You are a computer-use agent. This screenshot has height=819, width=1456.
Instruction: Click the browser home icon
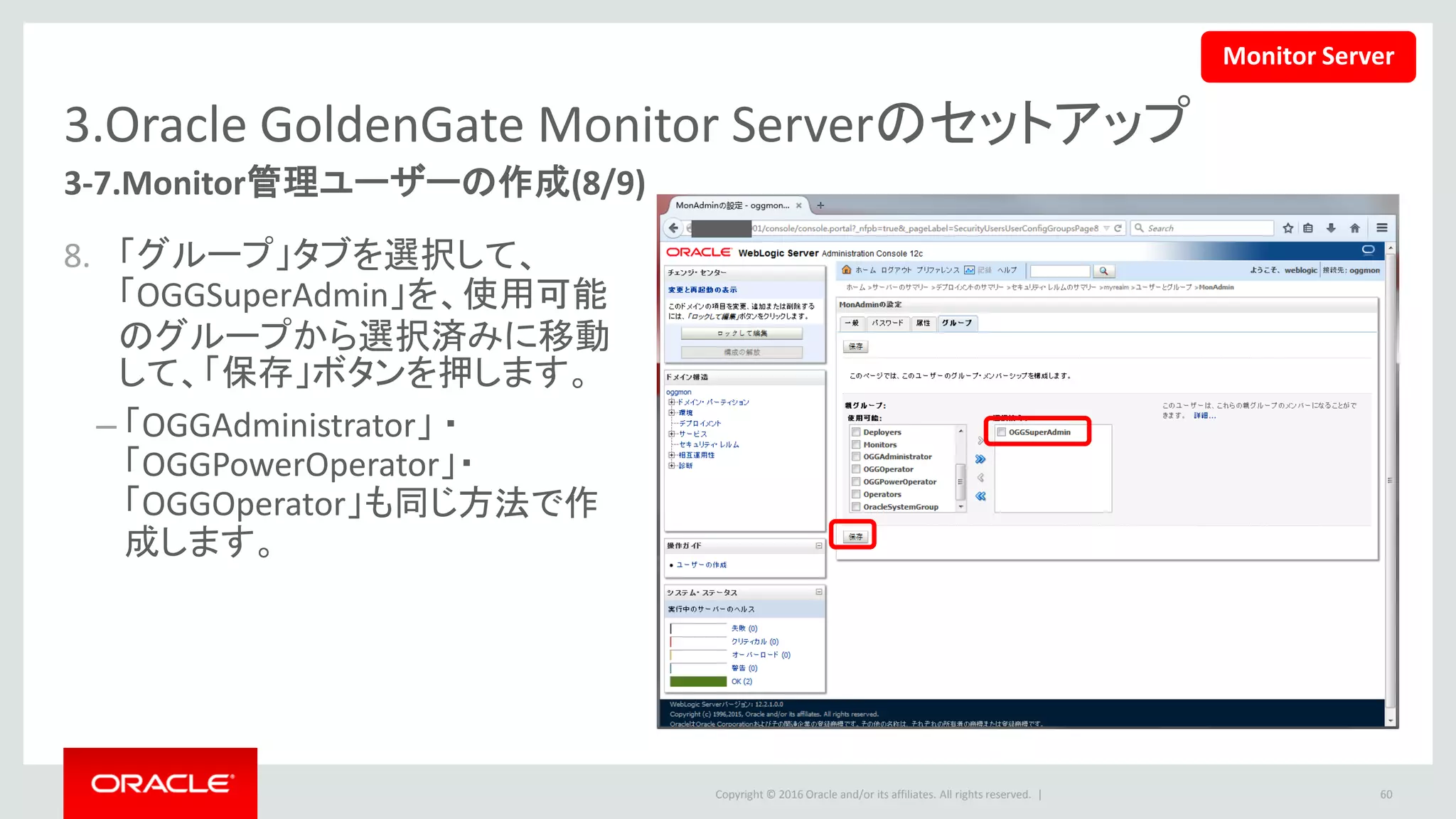(1354, 228)
